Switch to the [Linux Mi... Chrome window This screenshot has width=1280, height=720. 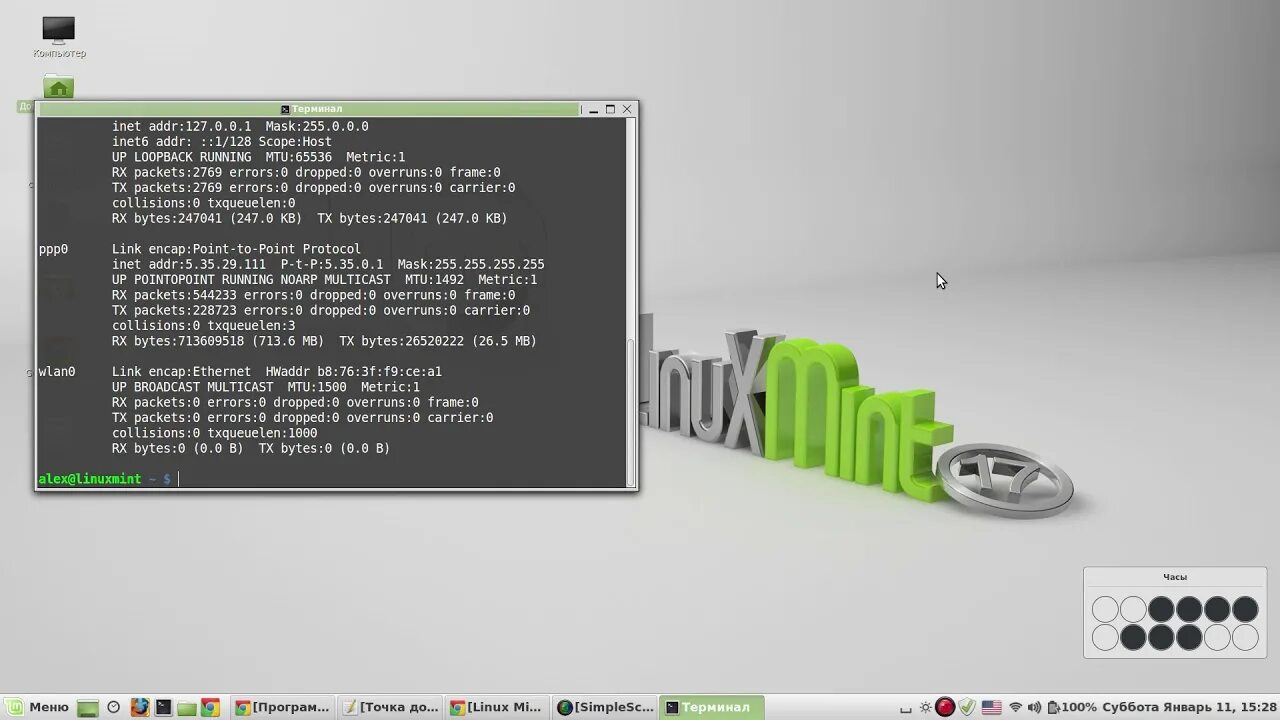coord(496,707)
